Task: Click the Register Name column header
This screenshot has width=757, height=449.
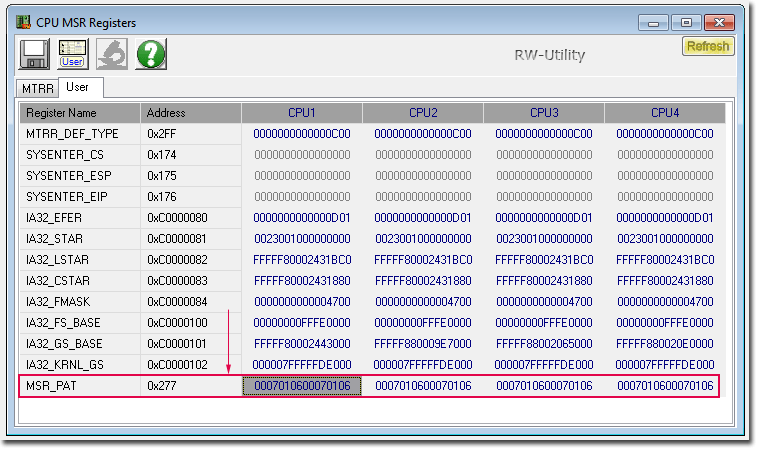Action: click(80, 113)
